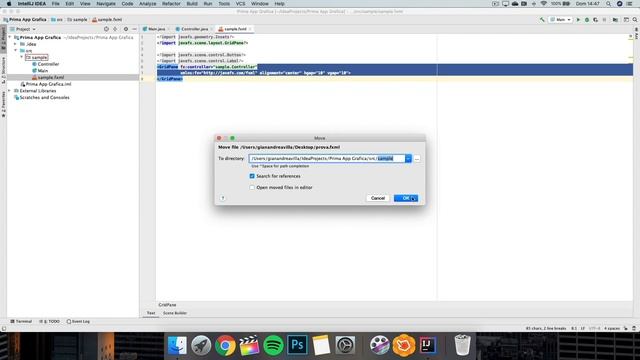Open the IntelliJ IDEA dock icon

coord(427,345)
